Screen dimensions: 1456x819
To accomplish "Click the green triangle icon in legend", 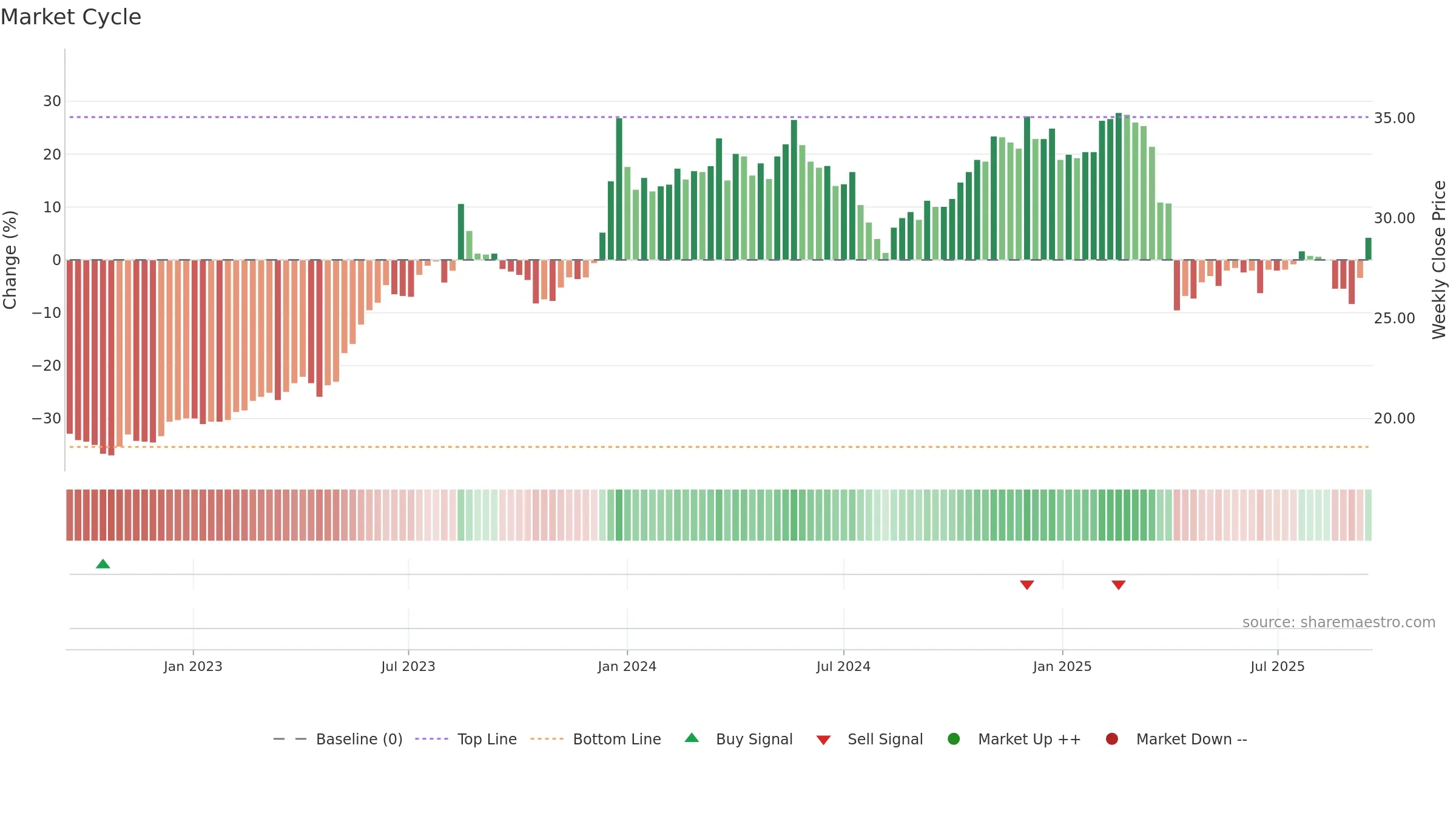I will click(x=692, y=738).
